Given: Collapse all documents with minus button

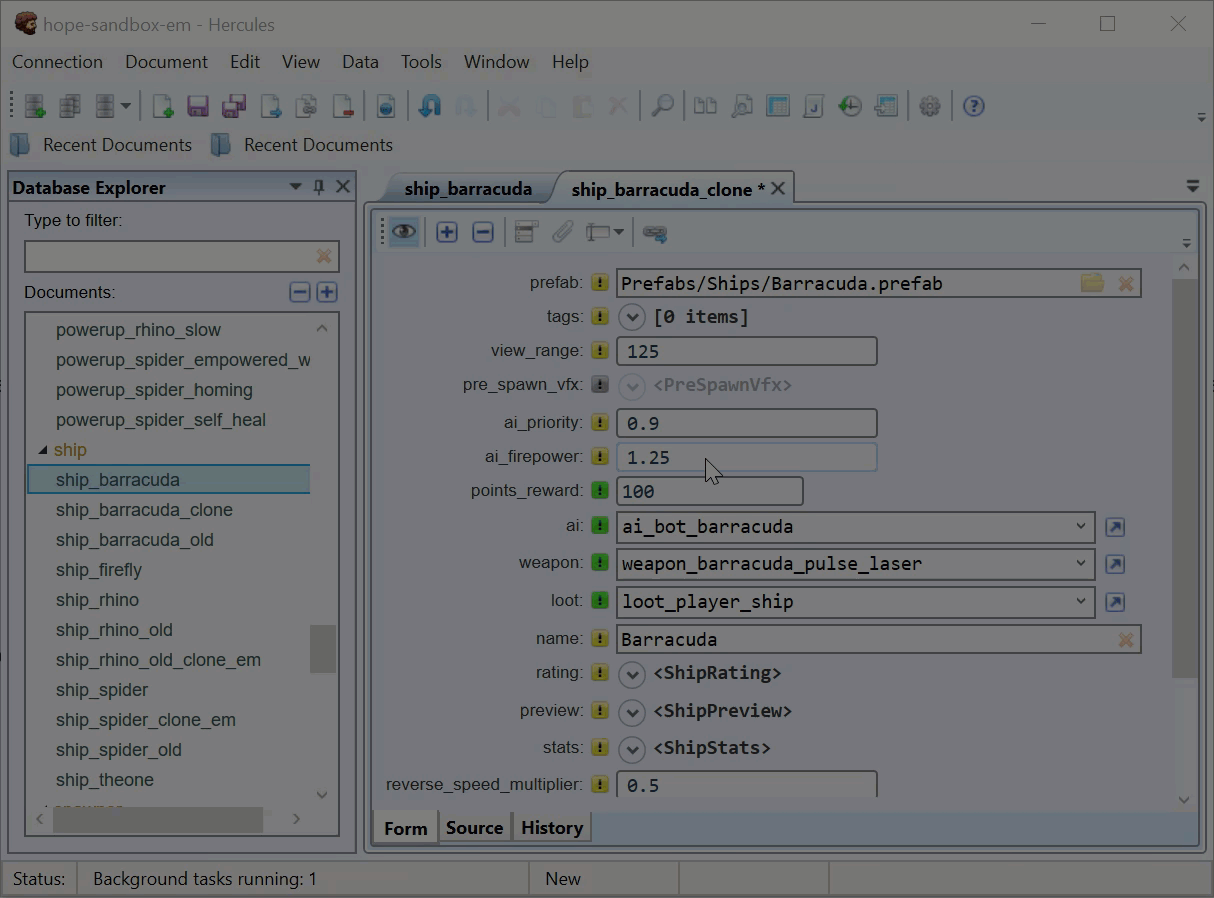Looking at the screenshot, I should click(300, 293).
